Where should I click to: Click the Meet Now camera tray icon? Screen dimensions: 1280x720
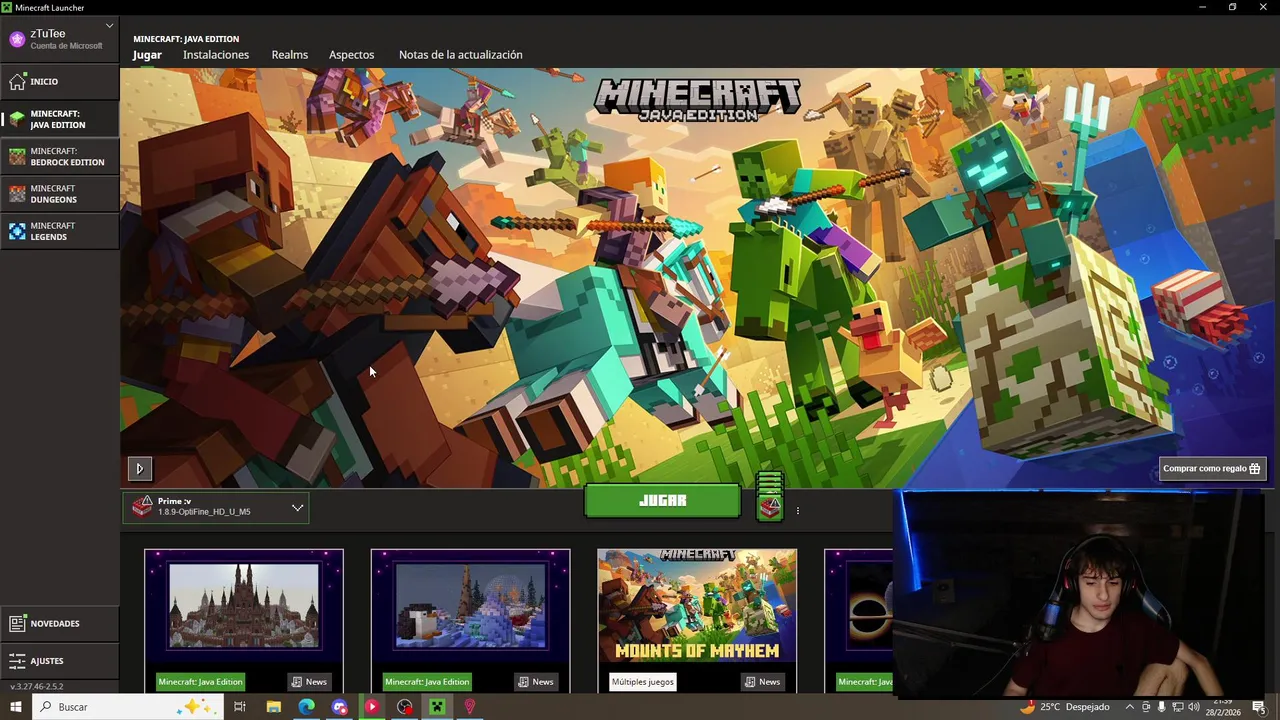(1146, 707)
